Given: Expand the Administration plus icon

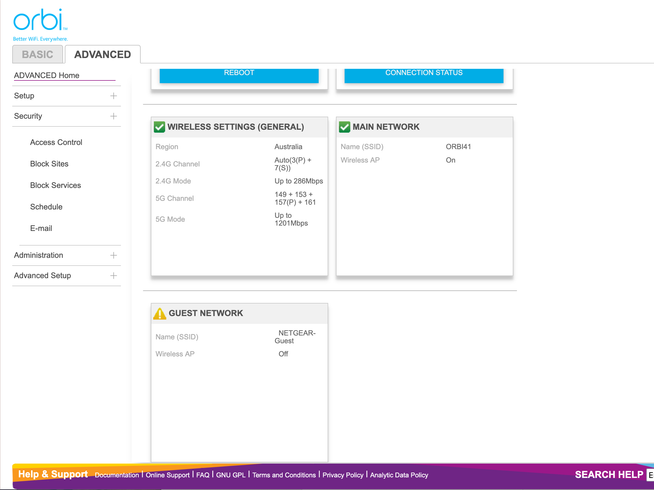Looking at the screenshot, I should [x=113, y=255].
